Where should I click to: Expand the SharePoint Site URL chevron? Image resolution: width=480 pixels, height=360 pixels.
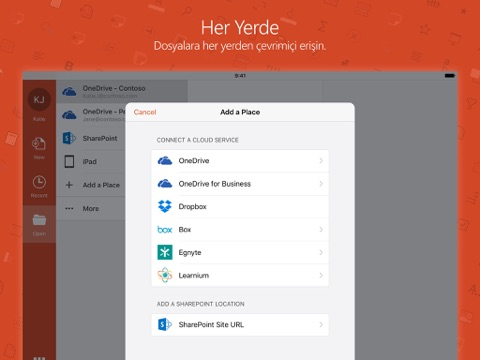[321, 324]
